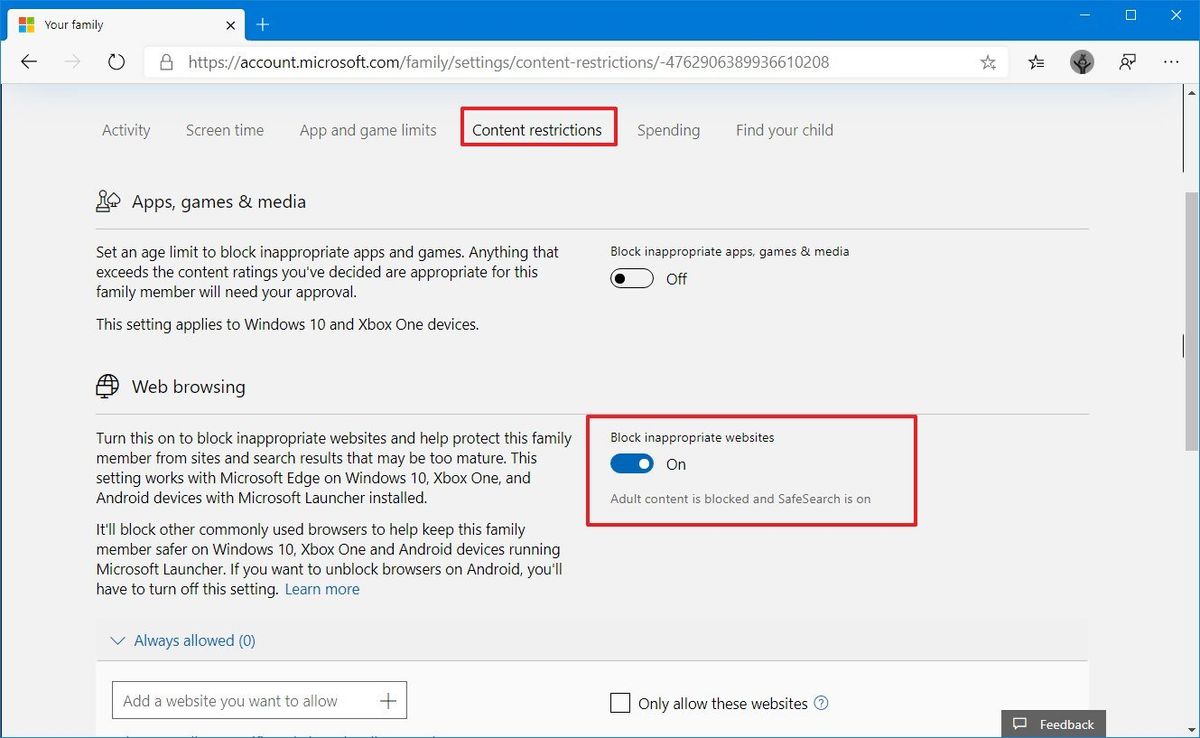Turn off Block inappropriate websites
The height and width of the screenshot is (738, 1200).
[631, 463]
